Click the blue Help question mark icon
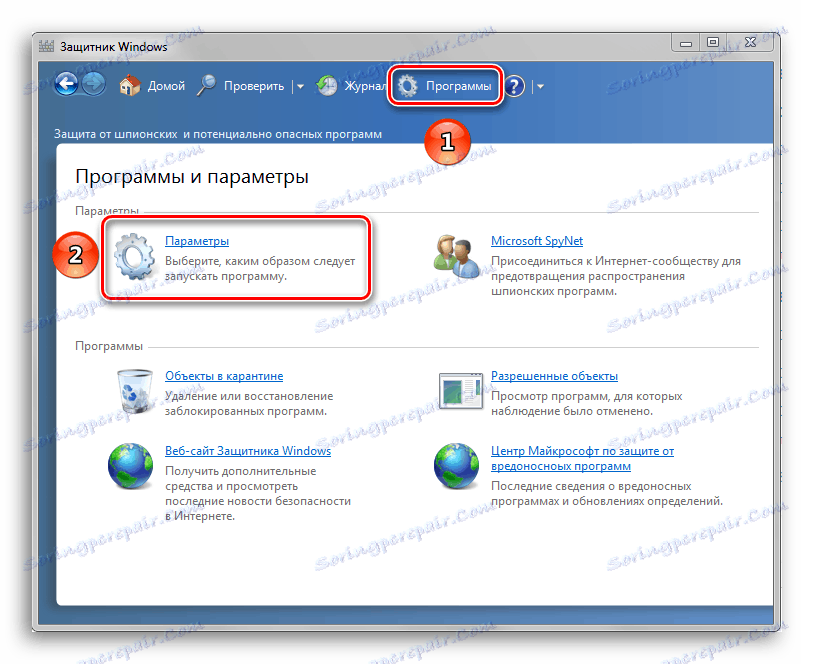814x664 pixels. click(514, 86)
